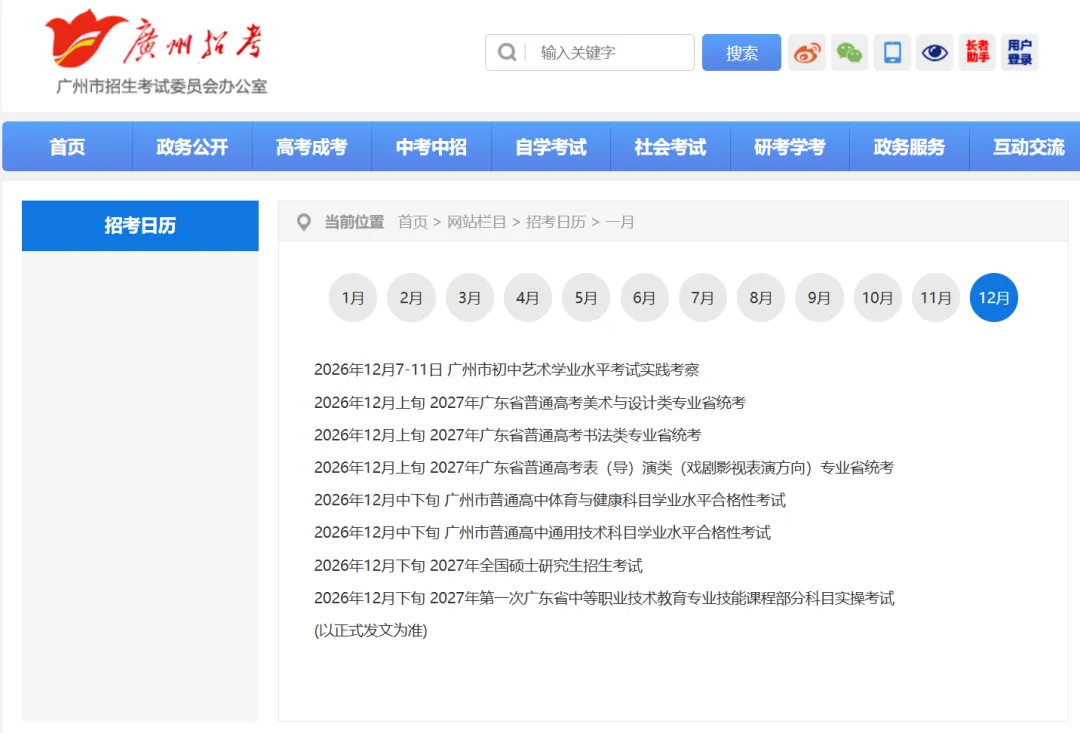Select the 11月 month button
Screen dimensions: 1080x733
[x=936, y=298]
